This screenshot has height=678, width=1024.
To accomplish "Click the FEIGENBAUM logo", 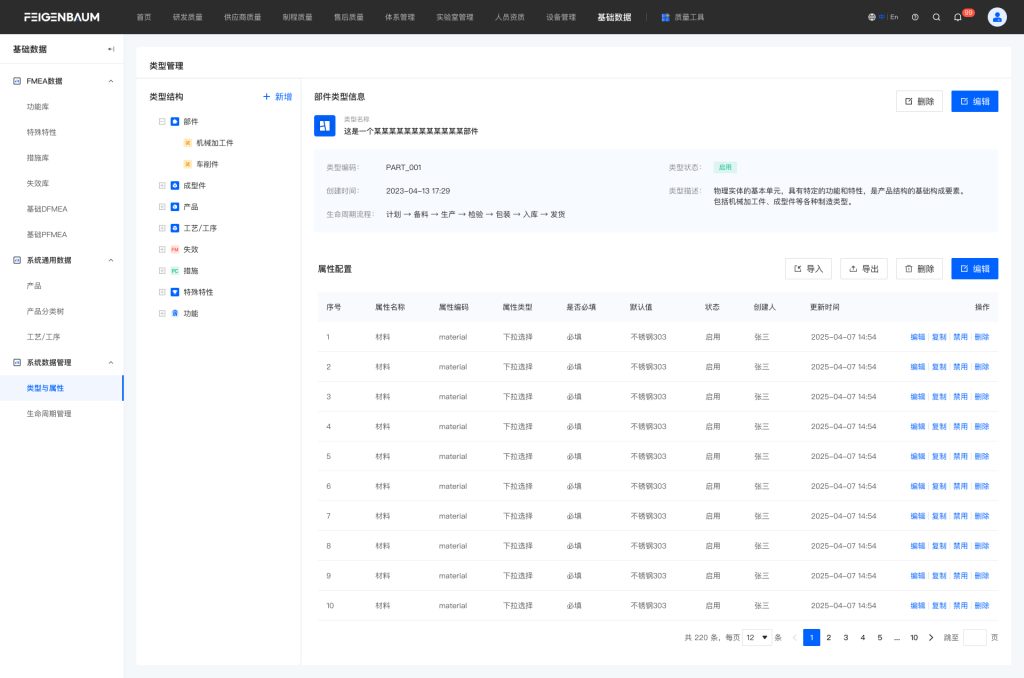I will coord(61,18).
